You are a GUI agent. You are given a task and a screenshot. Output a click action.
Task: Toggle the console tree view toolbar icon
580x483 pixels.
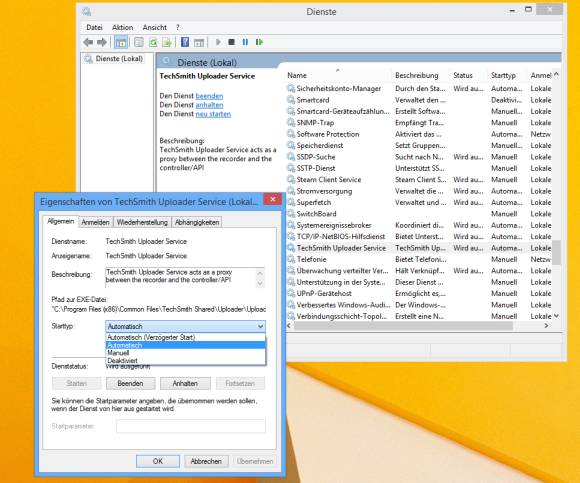121,42
